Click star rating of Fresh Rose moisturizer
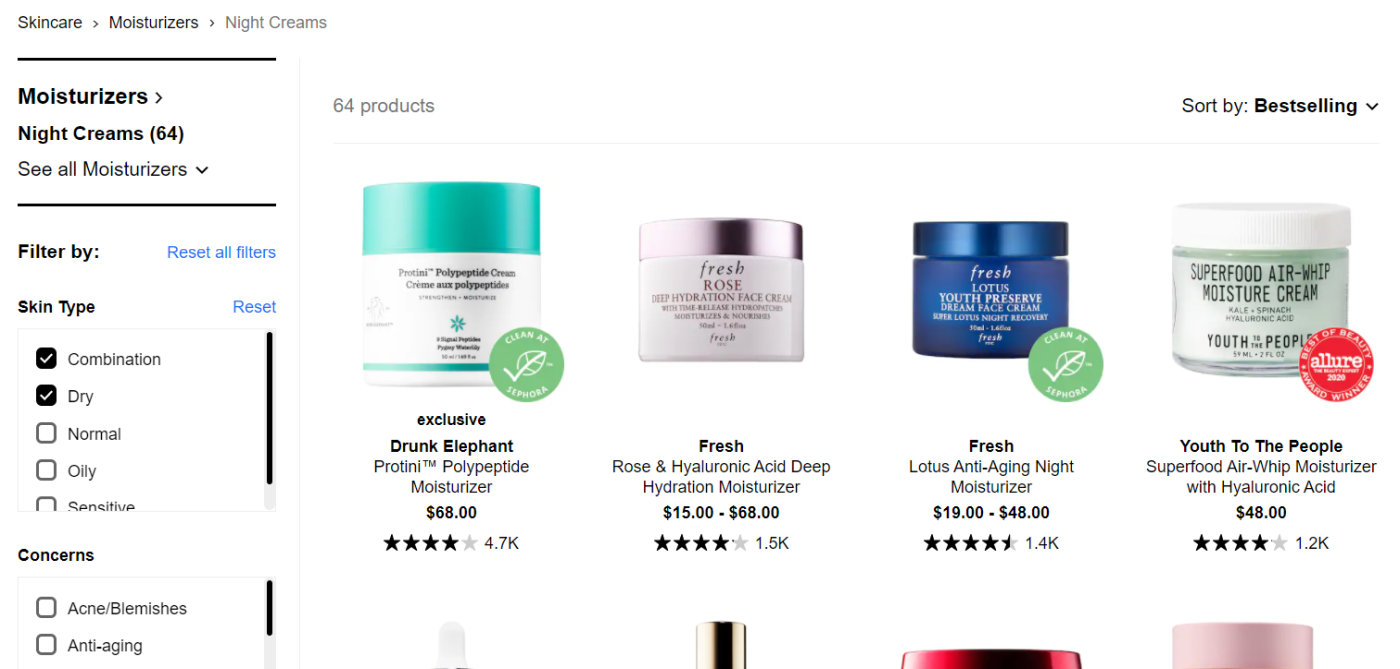The width and height of the screenshot is (1400, 669). pyautogui.click(x=701, y=543)
